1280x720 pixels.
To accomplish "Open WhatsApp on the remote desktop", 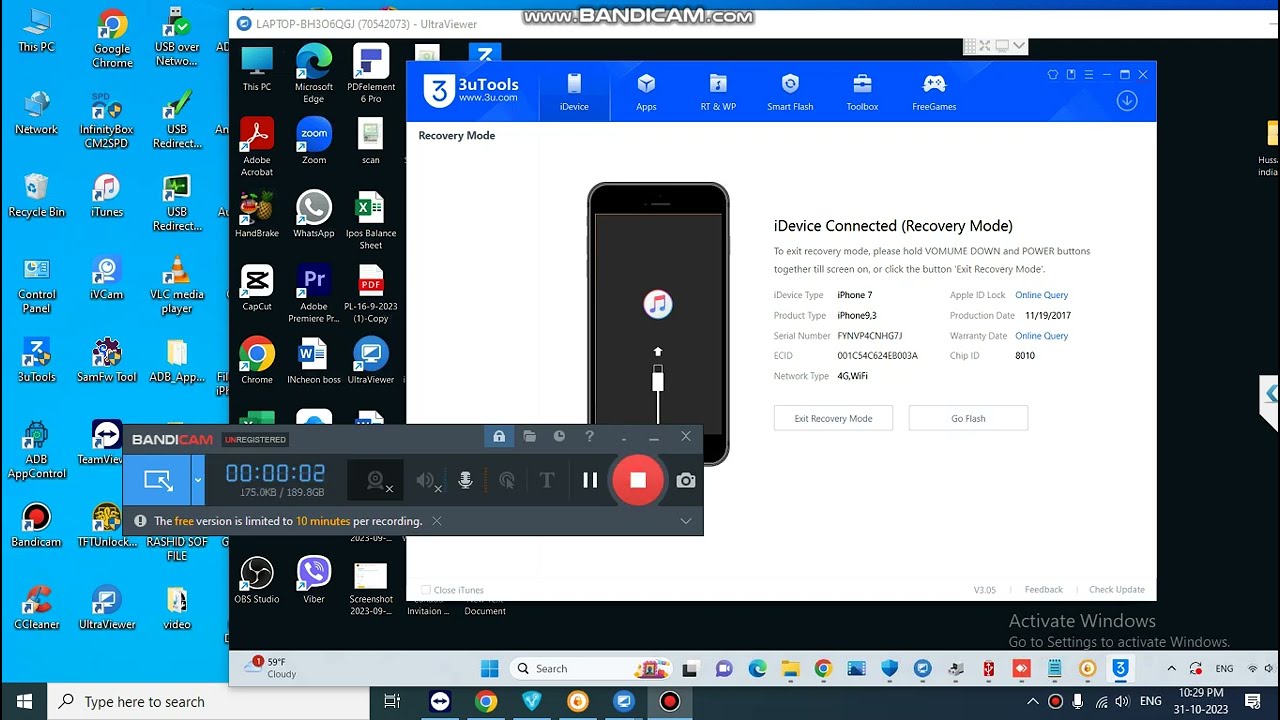I will coord(314,215).
